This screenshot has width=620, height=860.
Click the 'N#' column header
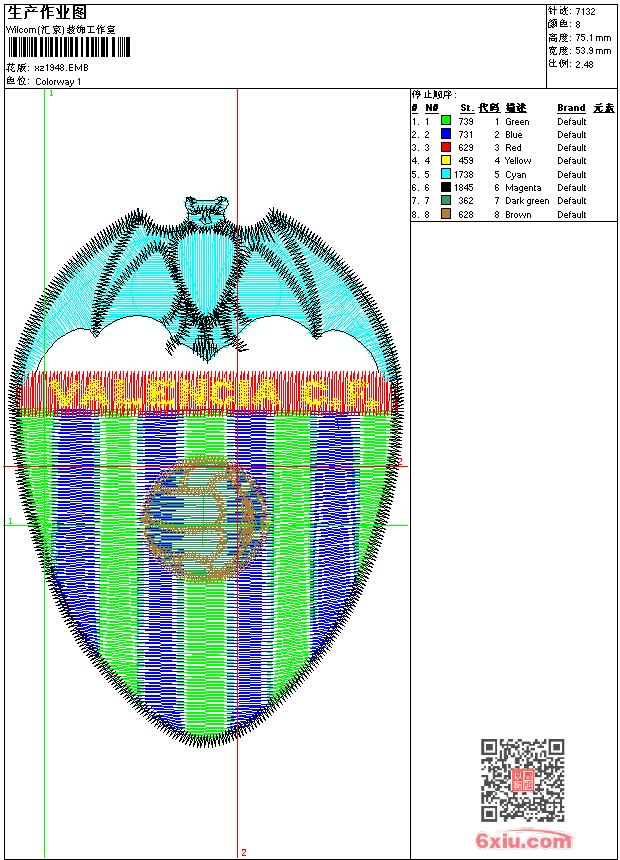(x=432, y=108)
